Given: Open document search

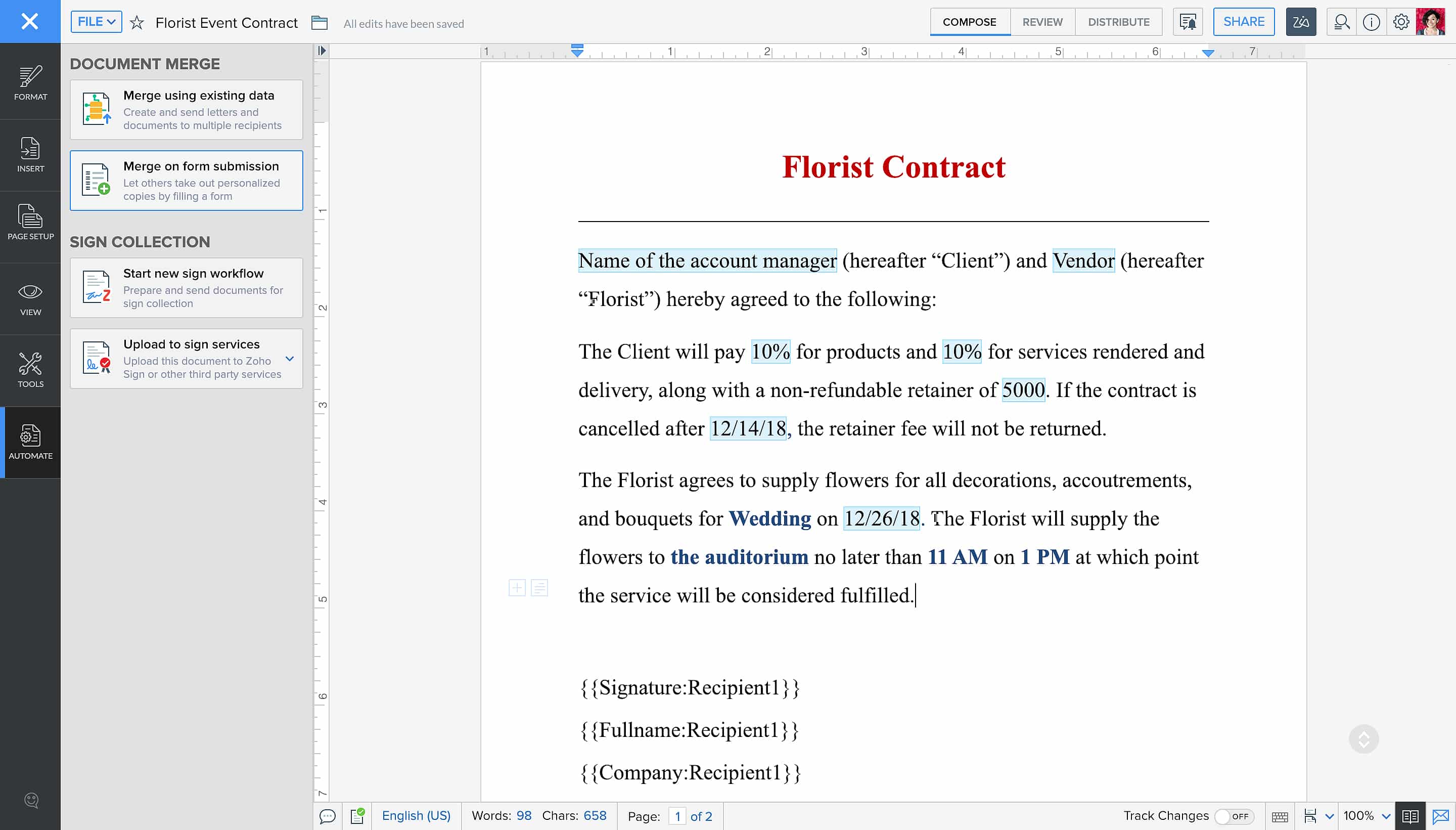Looking at the screenshot, I should [1341, 22].
